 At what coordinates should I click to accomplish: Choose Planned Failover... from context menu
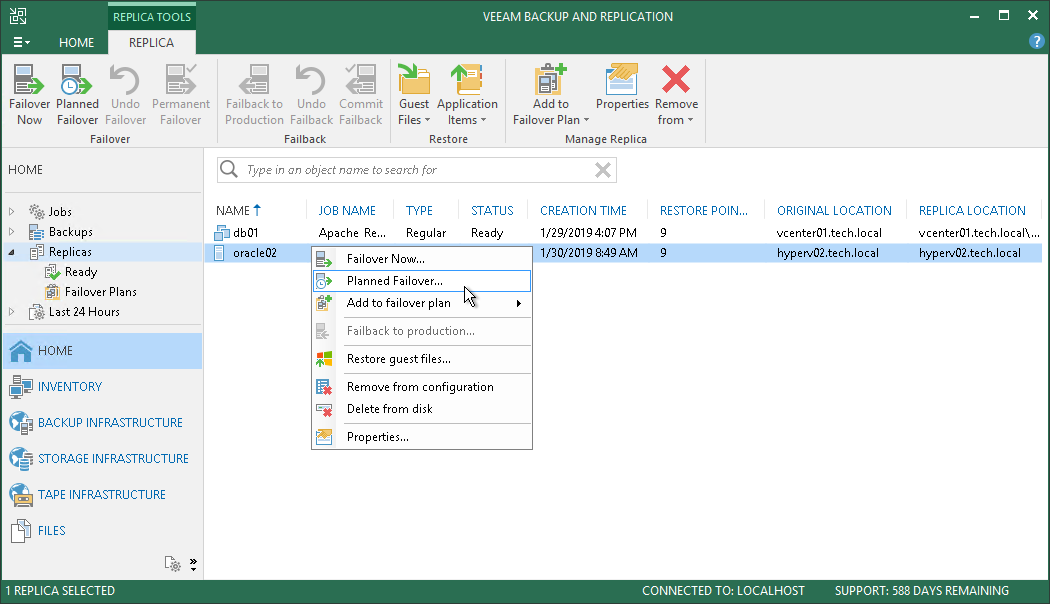coord(422,281)
